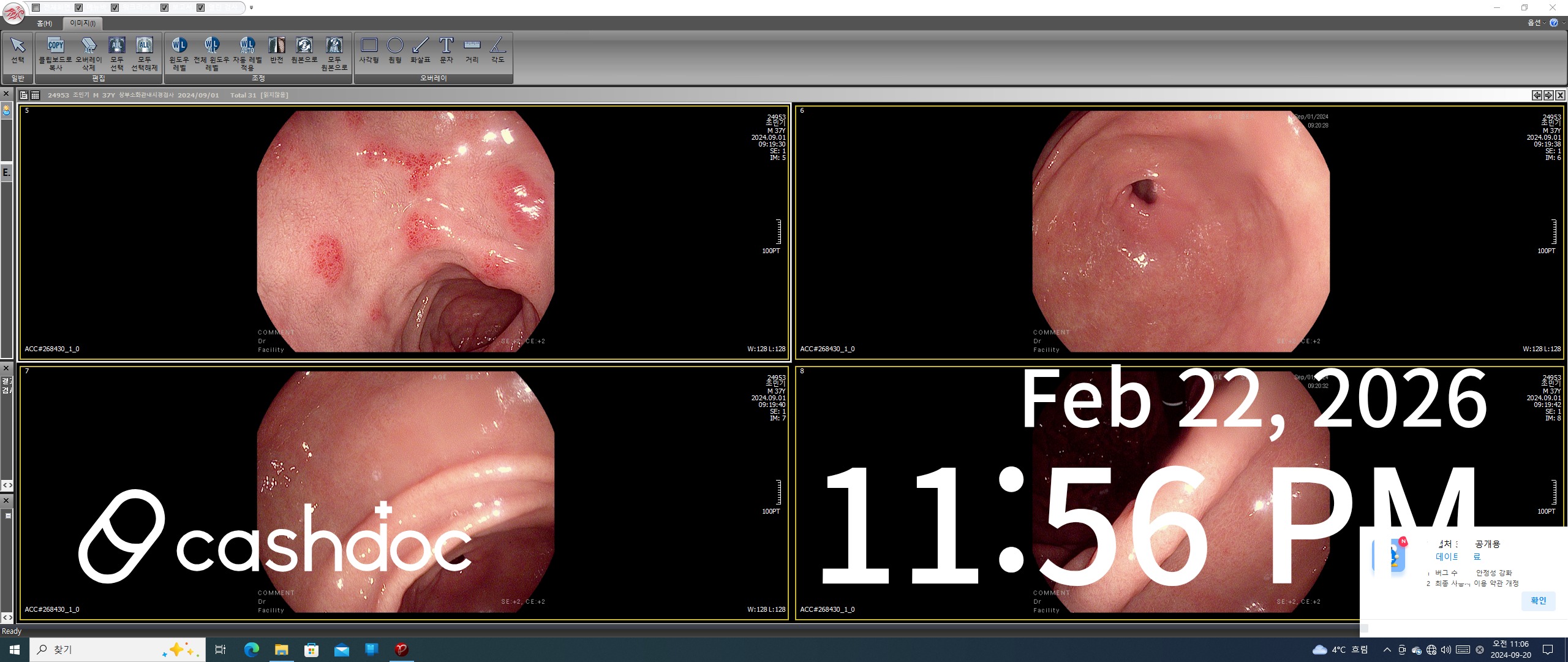The image size is (1568, 662).
Task: Open the quick access toolbar dropdown arrow
Action: click(x=251, y=8)
